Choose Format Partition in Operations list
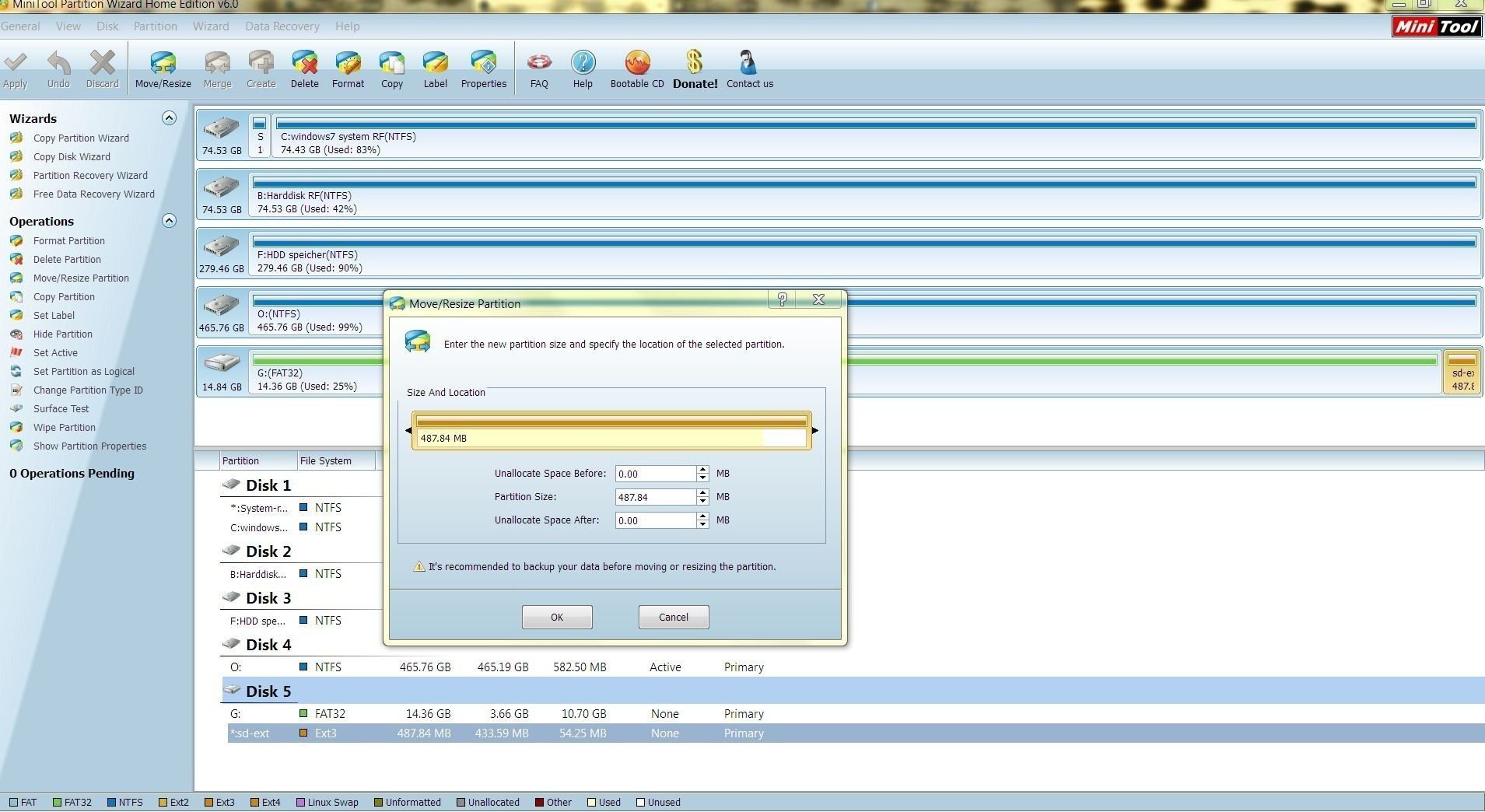The height and width of the screenshot is (812, 1485). click(68, 240)
